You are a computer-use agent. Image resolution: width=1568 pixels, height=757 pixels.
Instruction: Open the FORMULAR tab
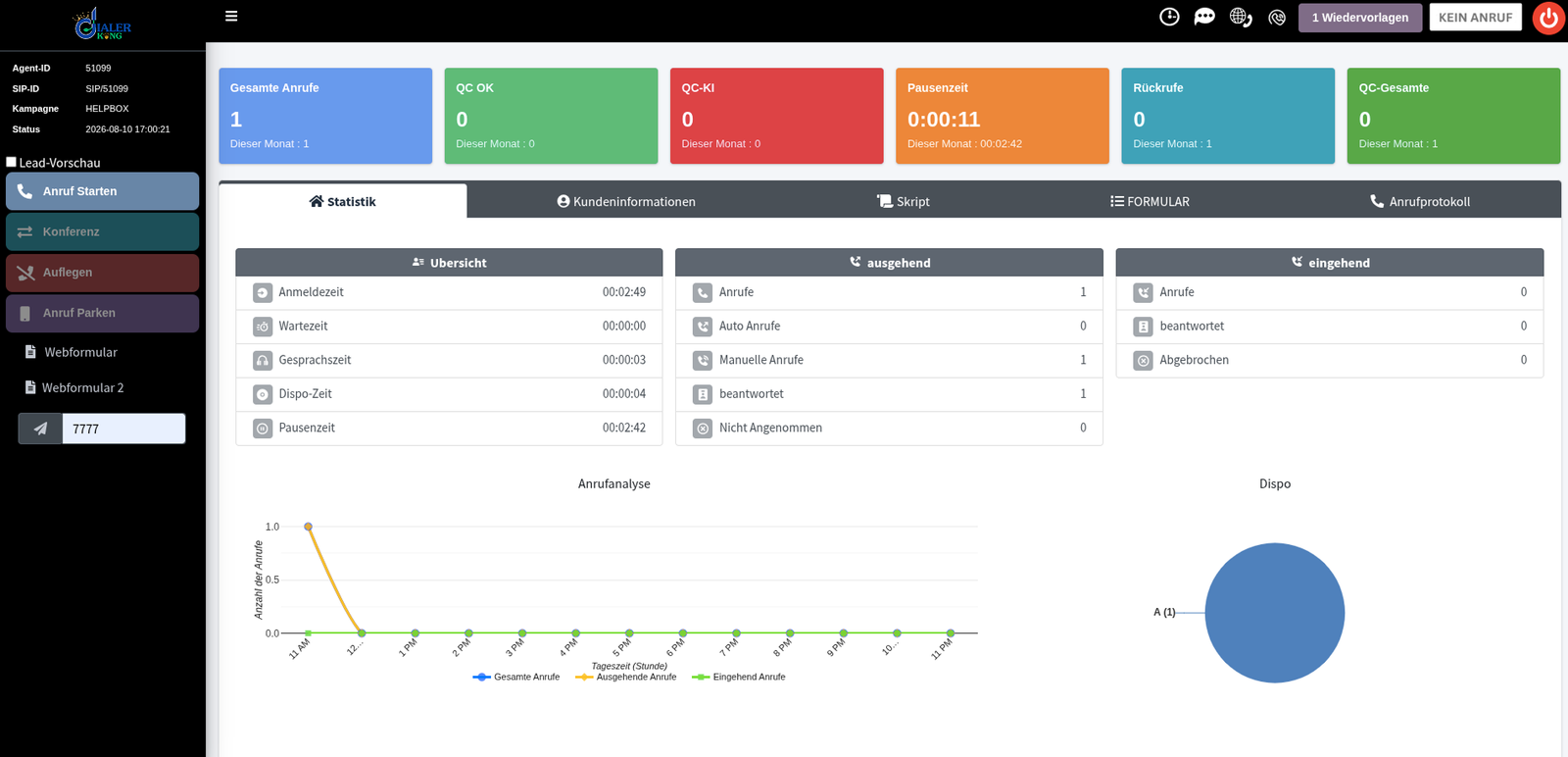(1150, 201)
